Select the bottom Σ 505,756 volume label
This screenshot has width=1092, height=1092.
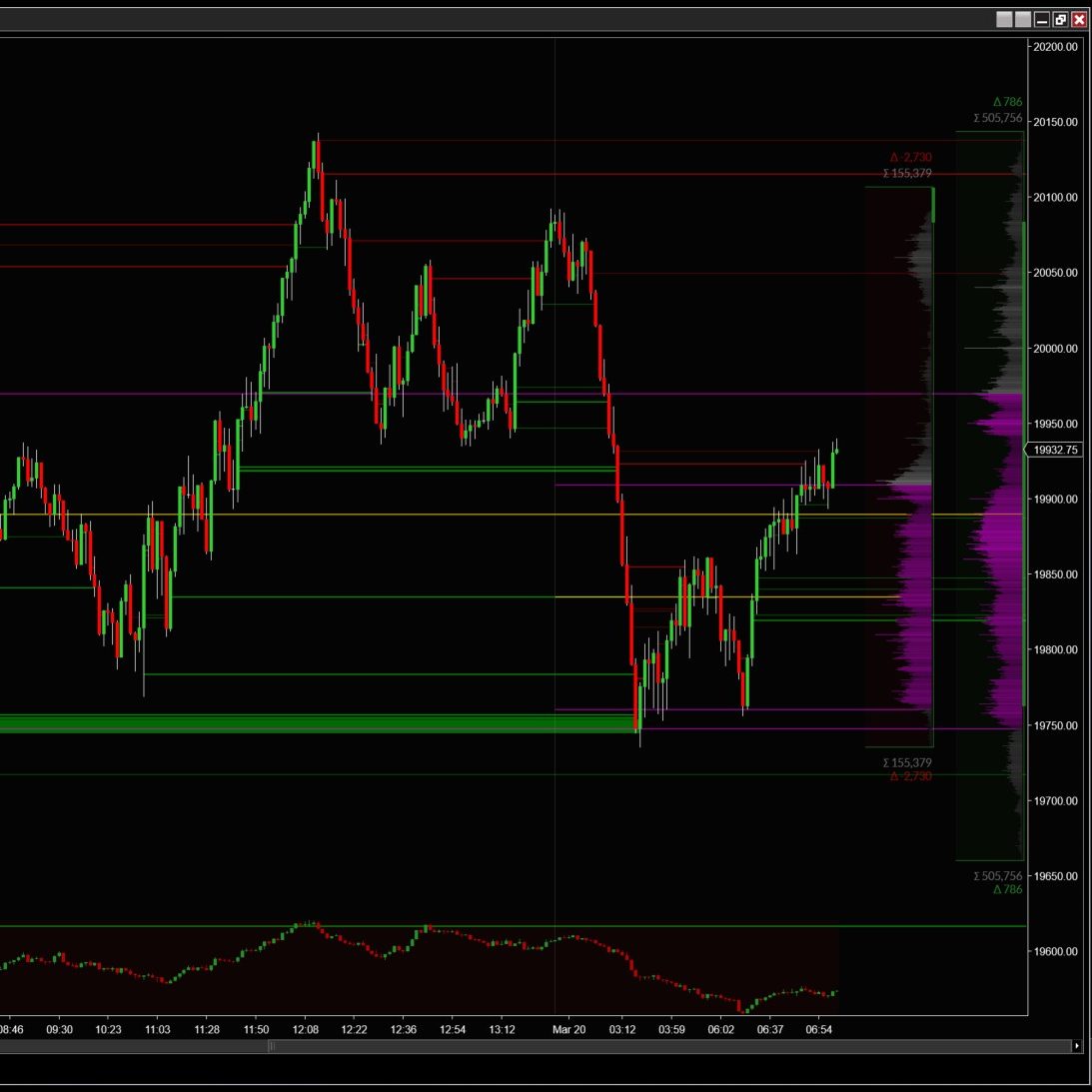(x=998, y=876)
